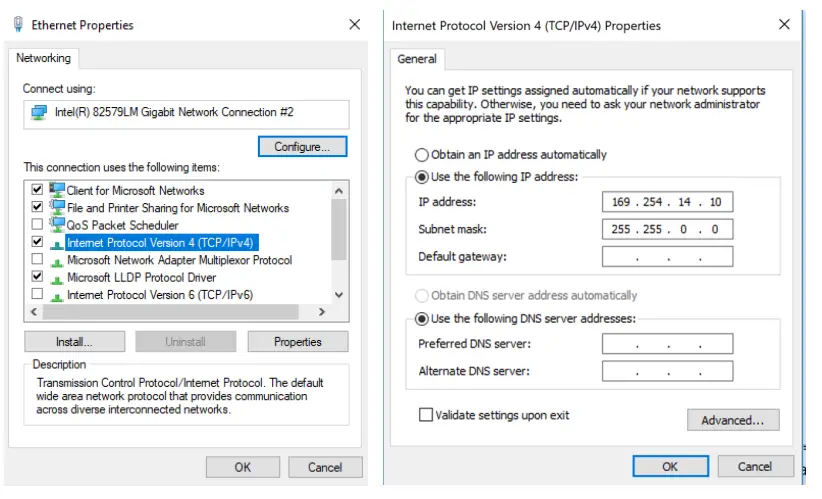Click the Intel Gigabit network adapter icon

tap(39, 112)
